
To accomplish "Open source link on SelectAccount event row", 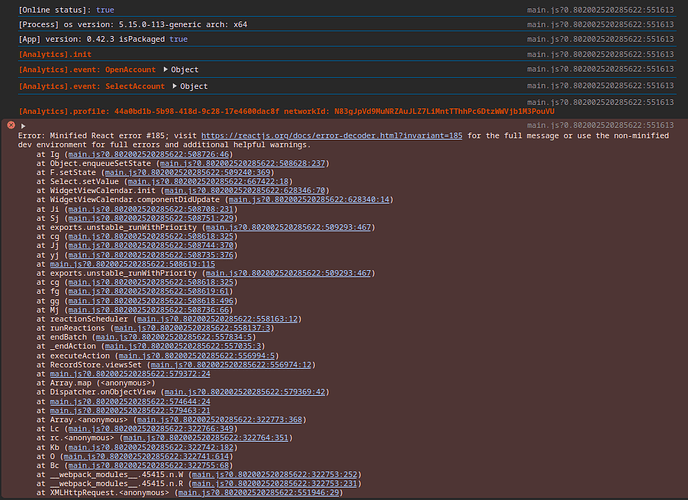I will tap(600, 86).
